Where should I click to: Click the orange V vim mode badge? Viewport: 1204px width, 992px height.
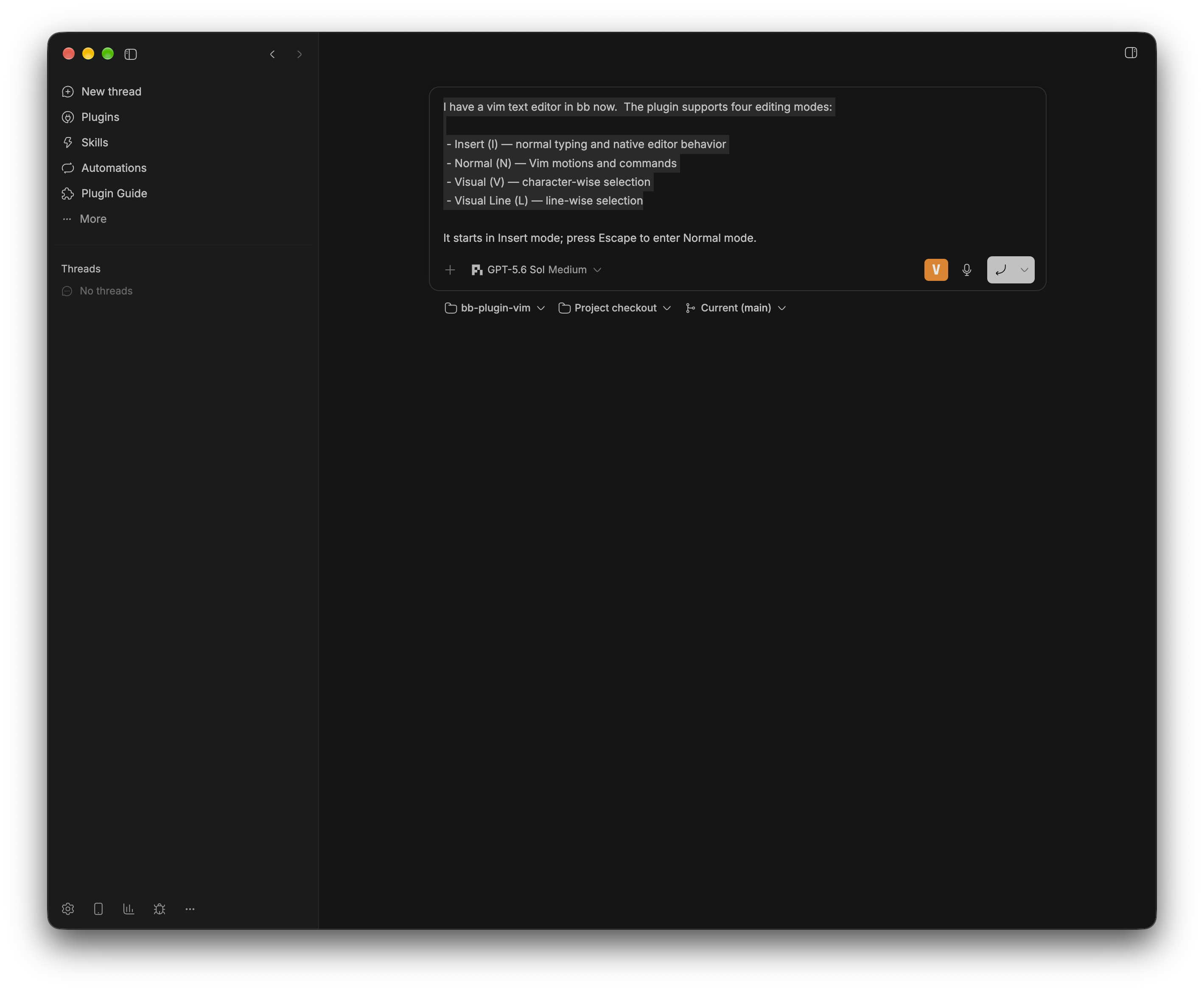pyautogui.click(x=935, y=270)
